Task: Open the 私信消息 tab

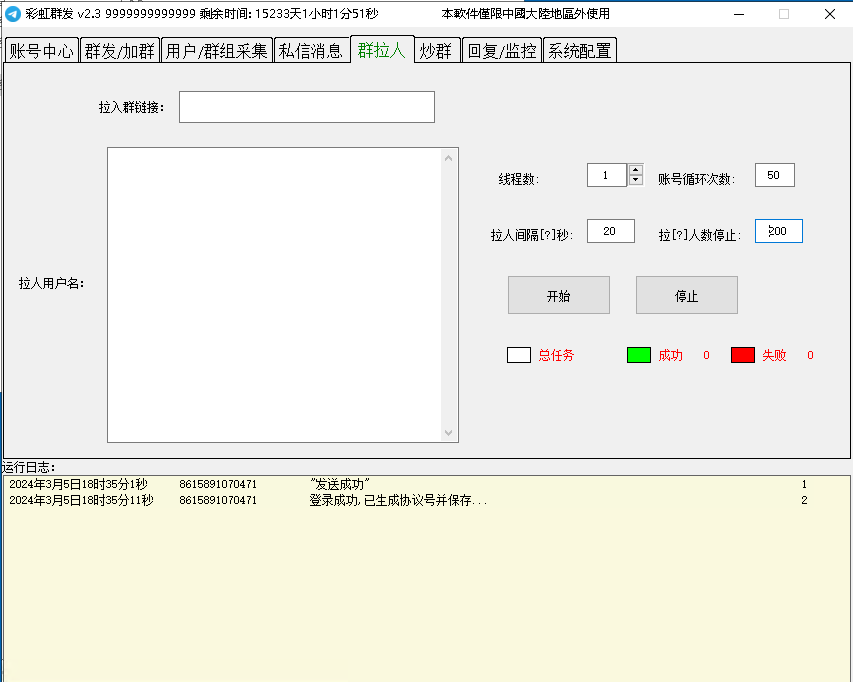Action: [x=311, y=51]
